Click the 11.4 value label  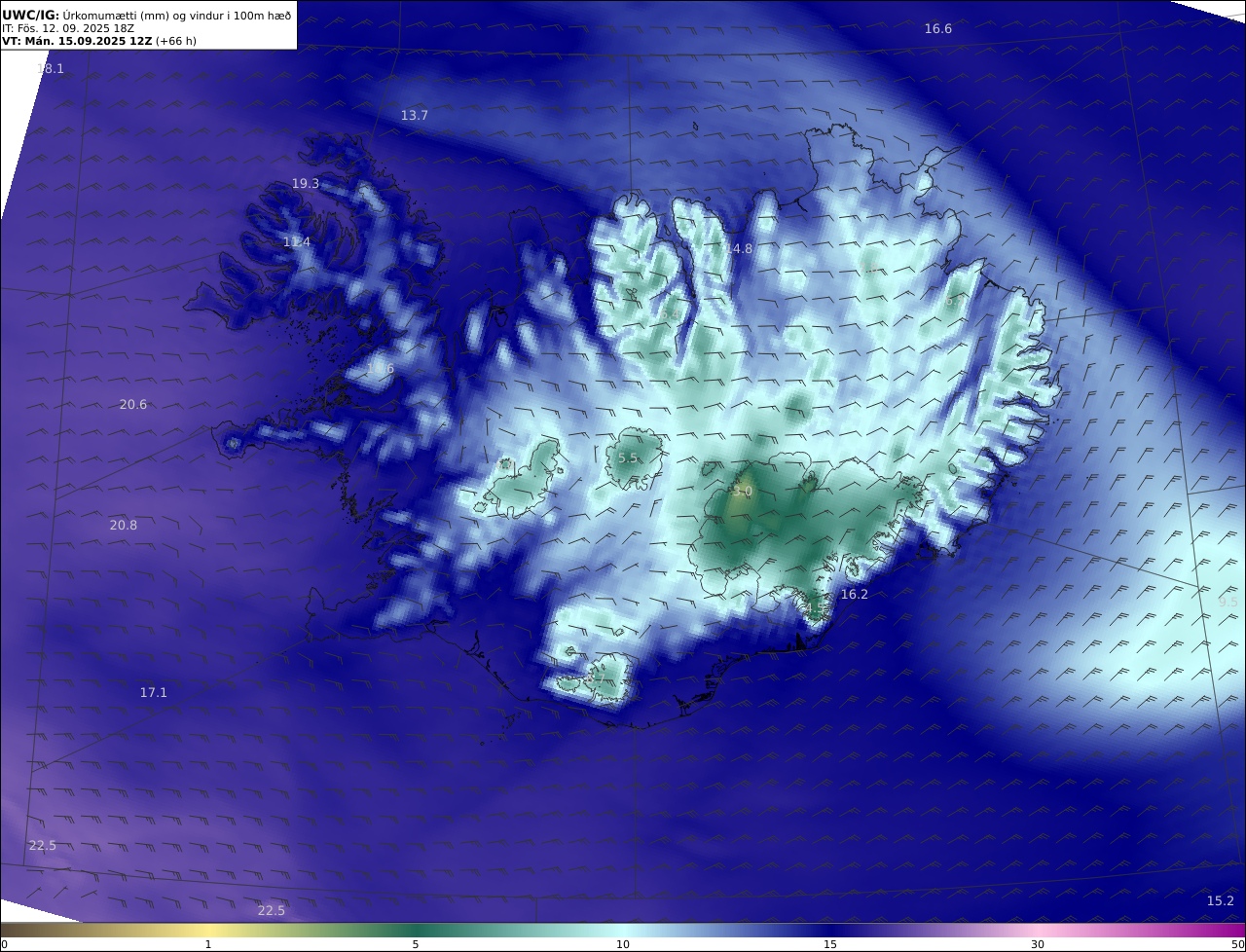click(x=296, y=241)
